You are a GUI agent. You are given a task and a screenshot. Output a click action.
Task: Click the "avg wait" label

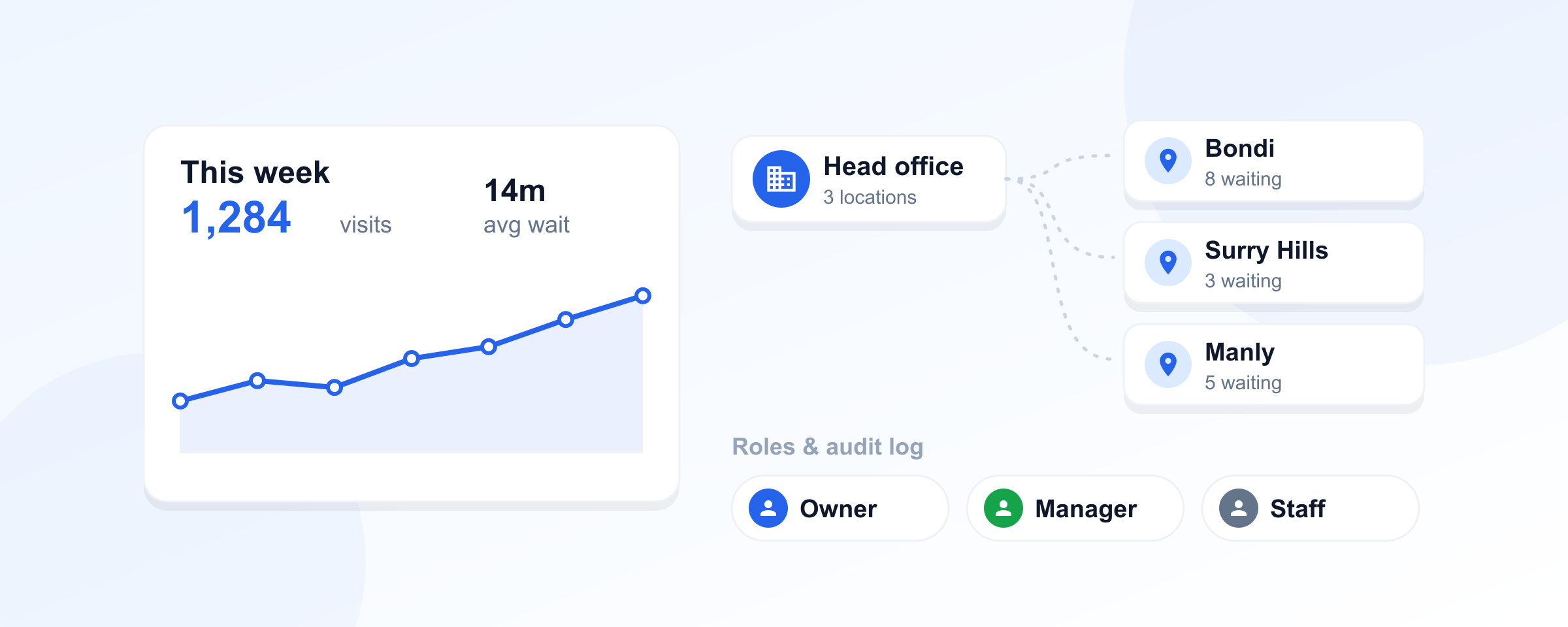click(x=526, y=225)
